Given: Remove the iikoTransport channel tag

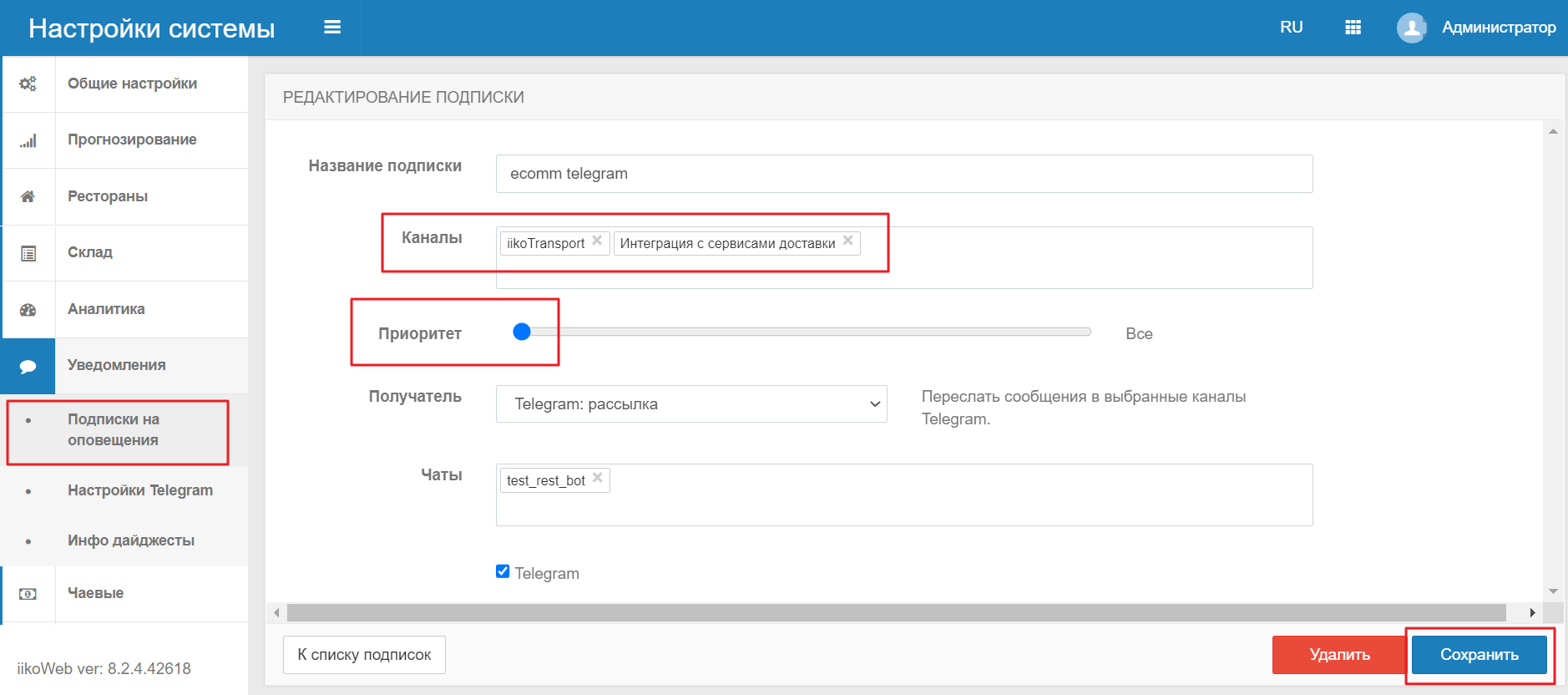Looking at the screenshot, I should point(597,241).
